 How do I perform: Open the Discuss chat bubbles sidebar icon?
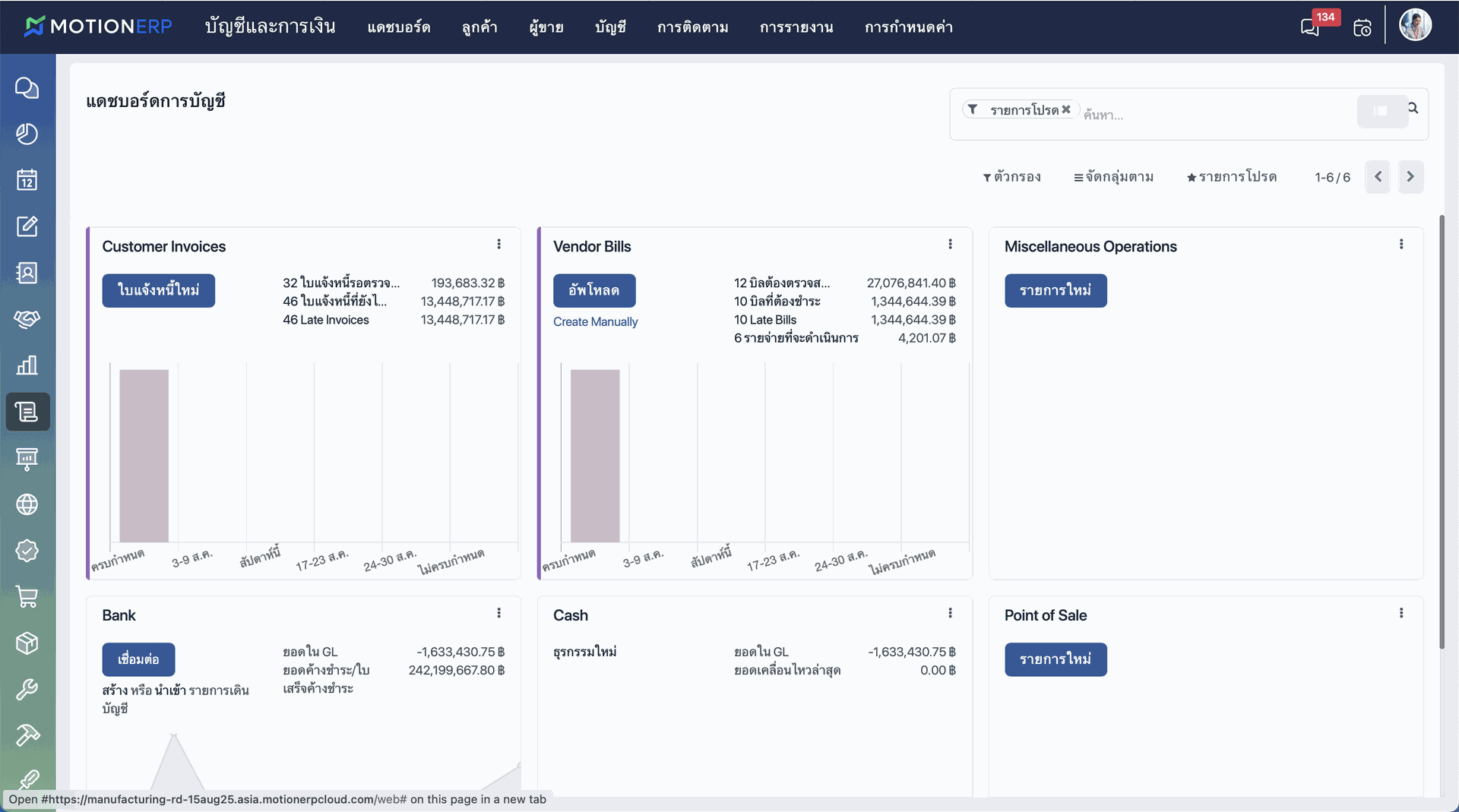pos(27,88)
